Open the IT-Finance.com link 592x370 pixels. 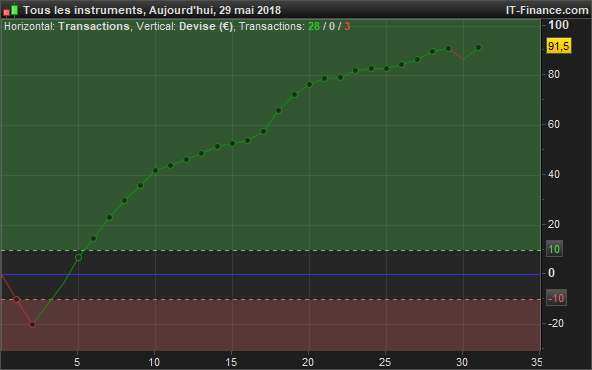[547, 10]
